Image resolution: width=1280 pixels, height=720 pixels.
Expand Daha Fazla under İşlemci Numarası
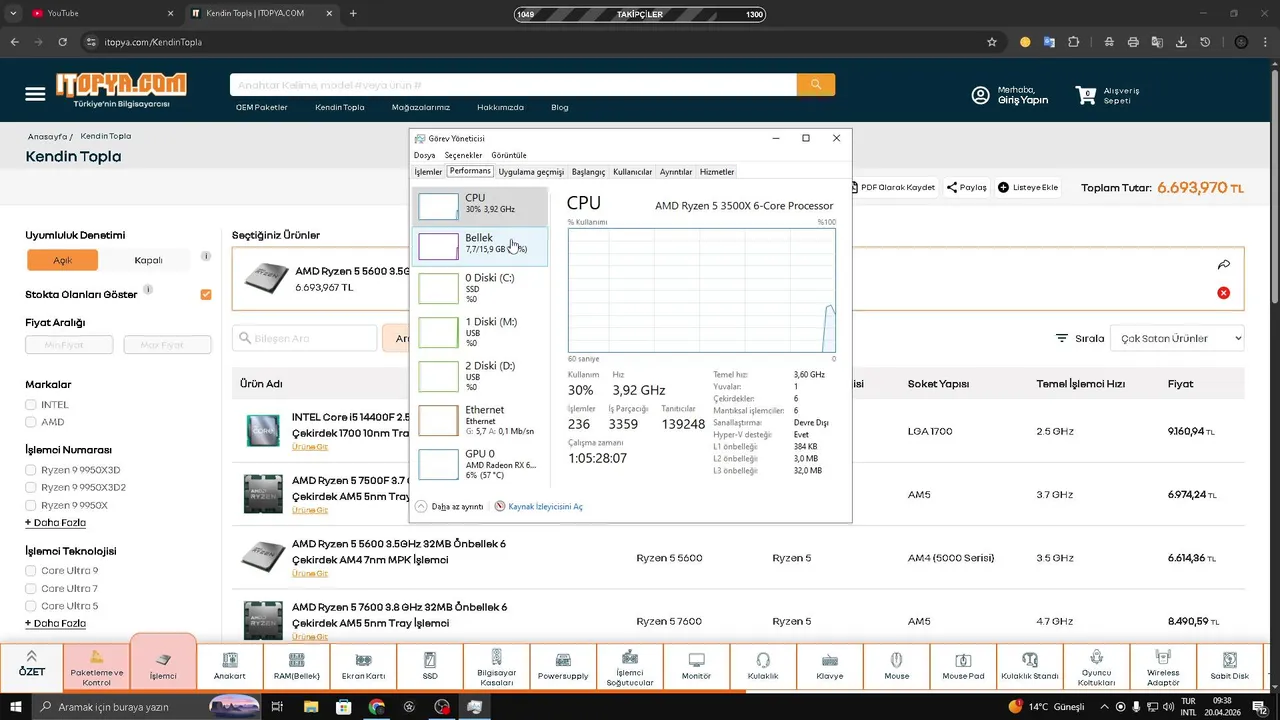[x=55, y=522]
